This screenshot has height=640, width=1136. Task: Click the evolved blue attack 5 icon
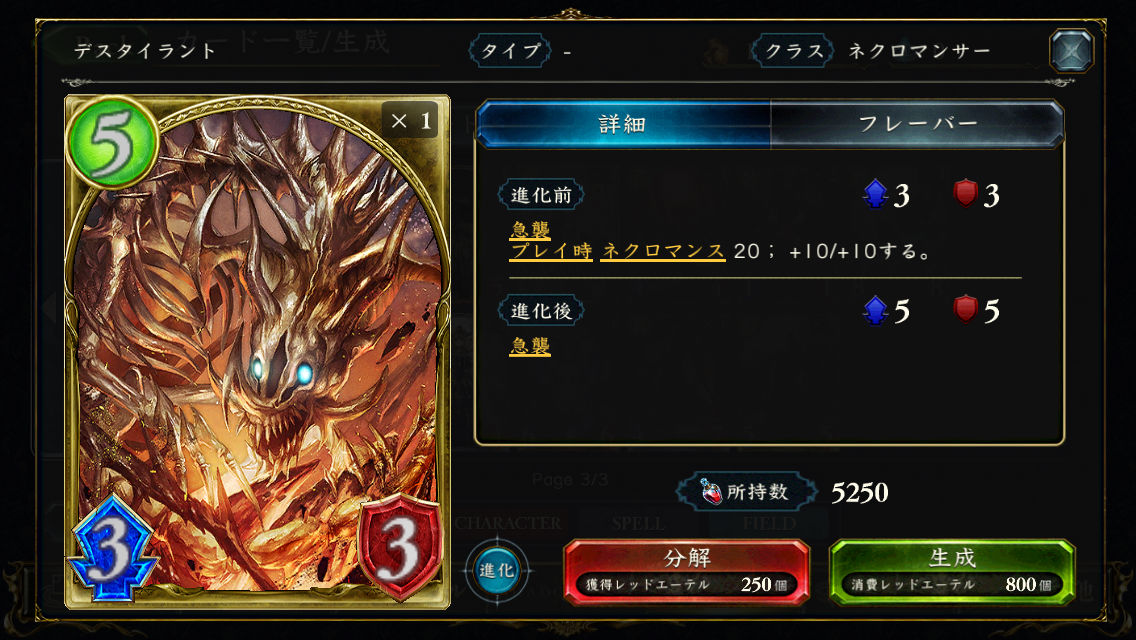tap(876, 310)
